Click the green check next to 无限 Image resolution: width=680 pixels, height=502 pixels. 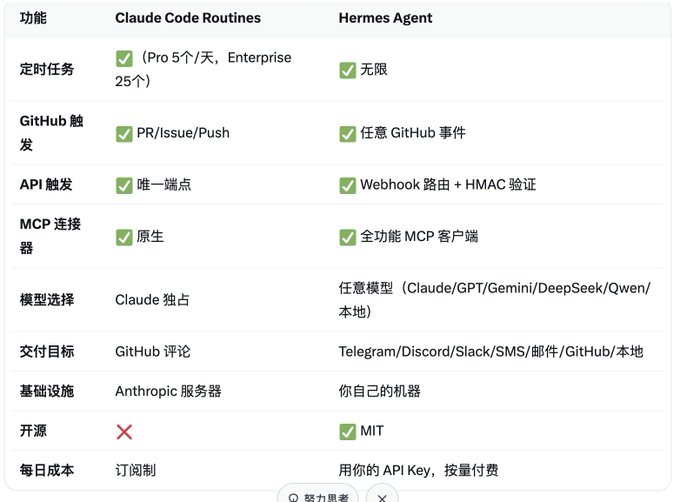[x=347, y=70]
